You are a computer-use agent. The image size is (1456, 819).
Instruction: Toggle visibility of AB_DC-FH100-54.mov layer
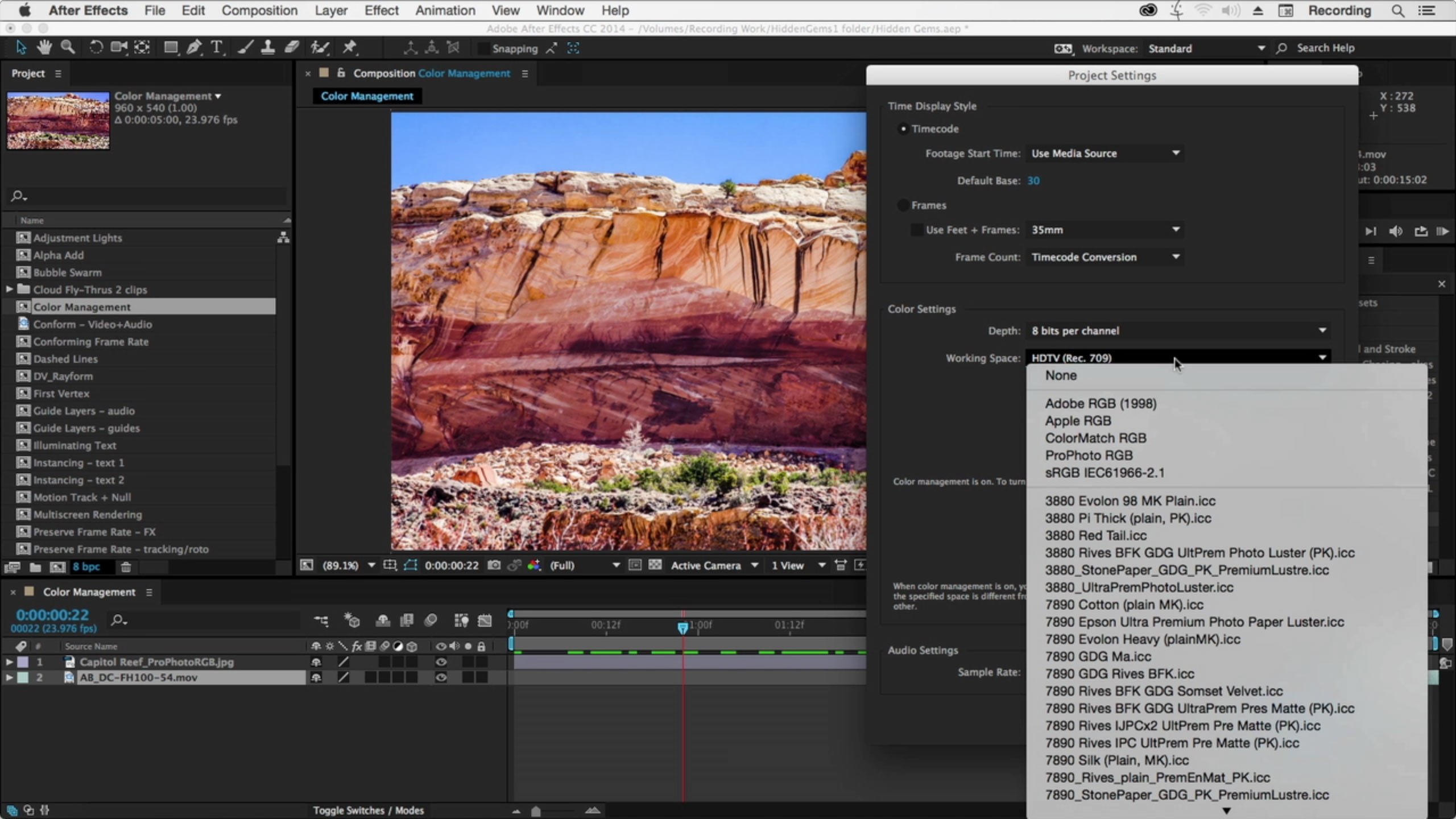click(441, 677)
